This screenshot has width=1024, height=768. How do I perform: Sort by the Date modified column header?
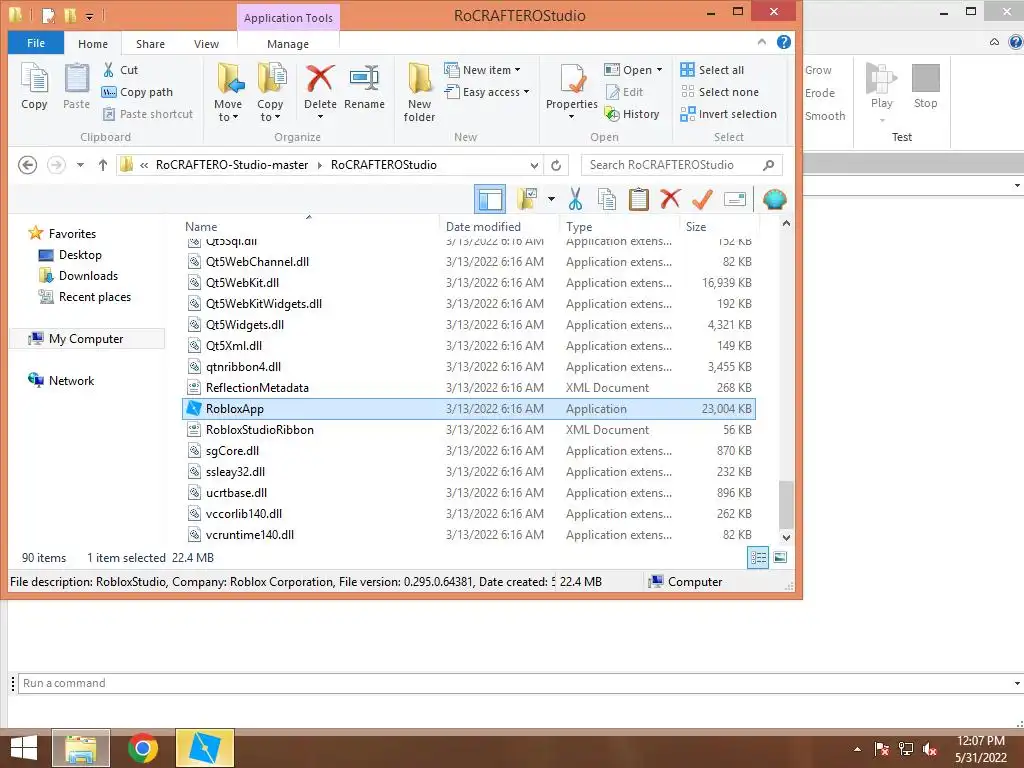[499, 227]
